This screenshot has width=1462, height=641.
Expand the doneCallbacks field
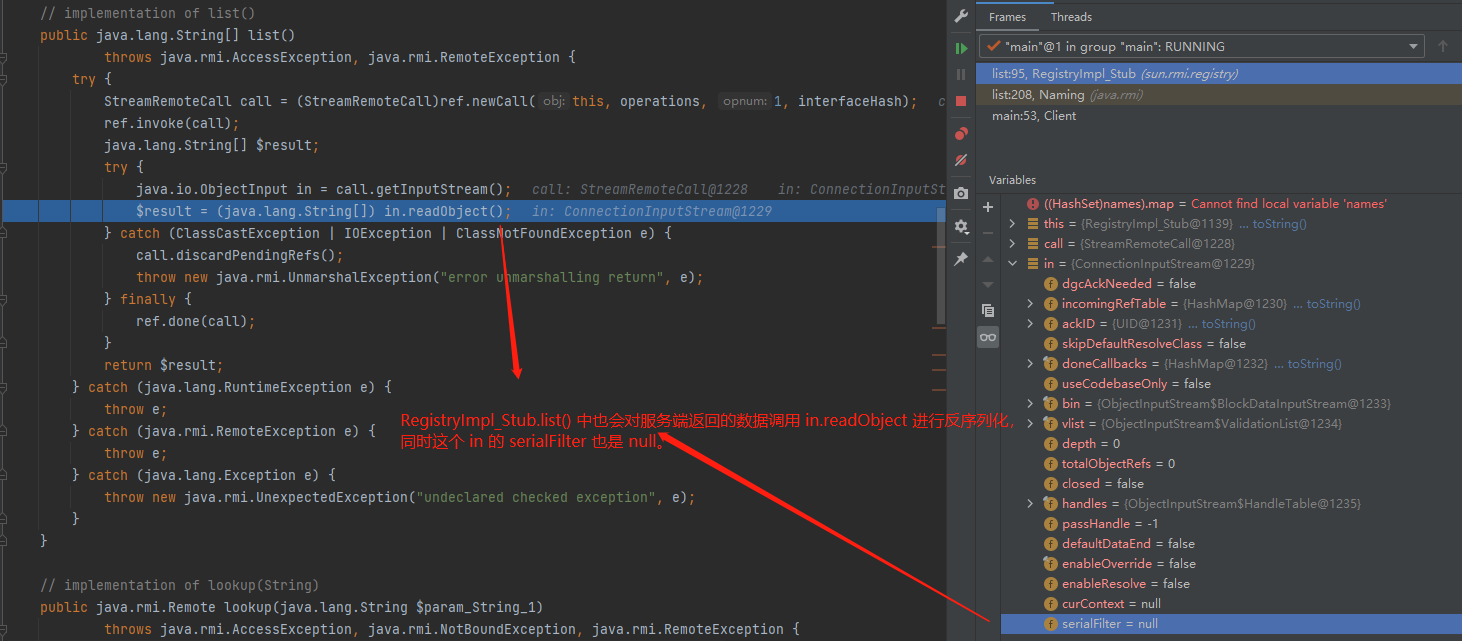pyautogui.click(x=1031, y=364)
